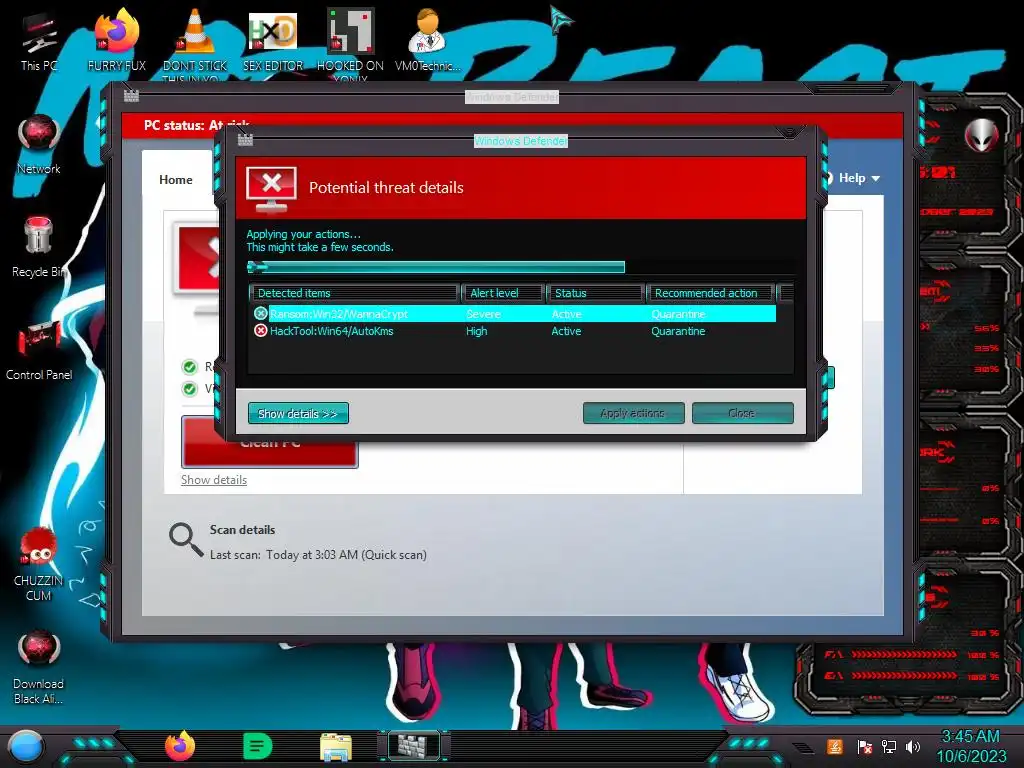1024x768 pixels.
Task: Select the Ransom:Win32/WannaCrypt row text
Action: click(338, 314)
